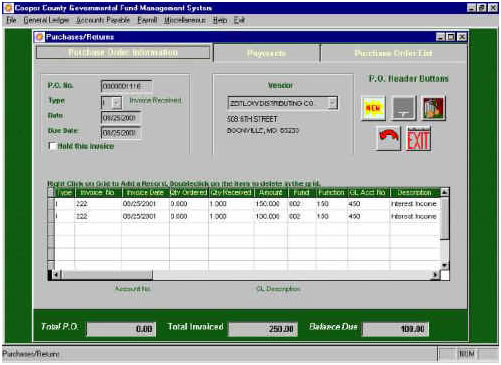Select the second grid row selector

(51, 216)
